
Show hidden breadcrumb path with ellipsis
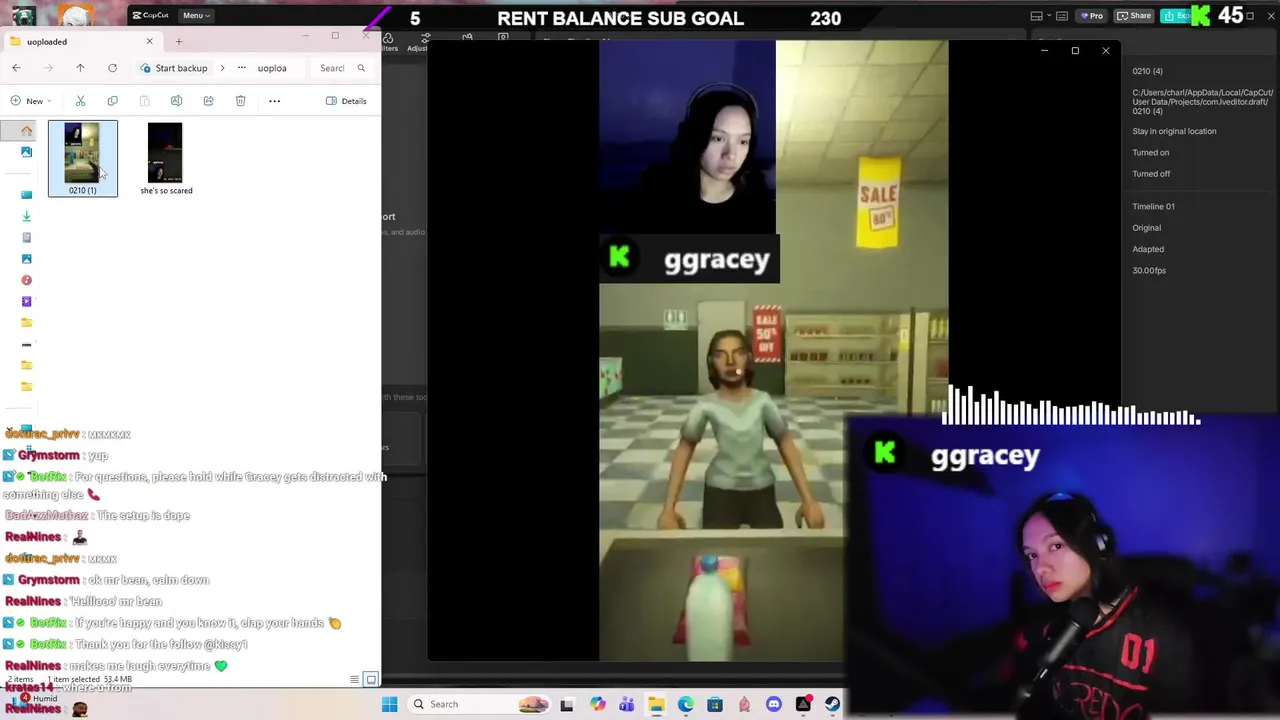click(241, 68)
